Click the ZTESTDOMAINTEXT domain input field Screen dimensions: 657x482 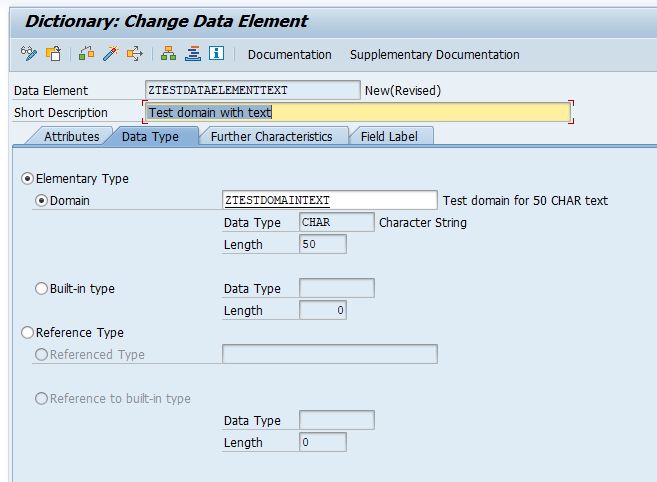[330, 200]
